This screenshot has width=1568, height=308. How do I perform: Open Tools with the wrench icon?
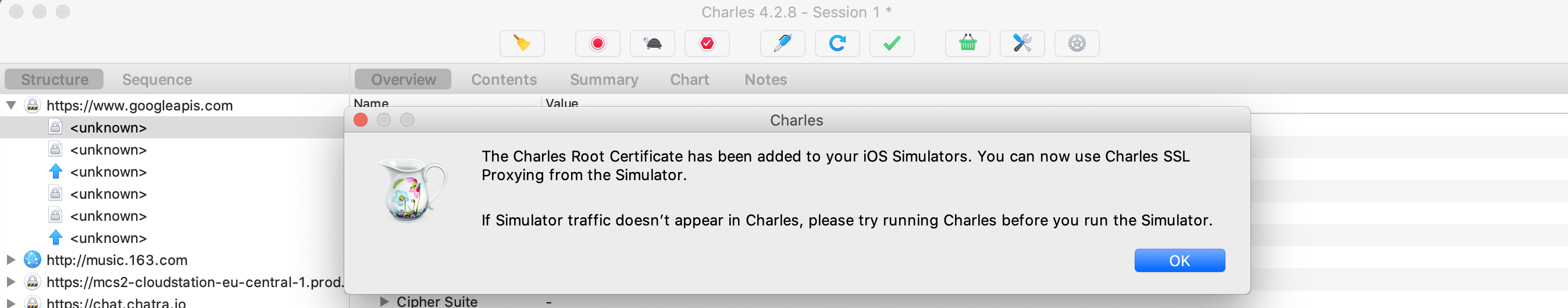point(1022,43)
